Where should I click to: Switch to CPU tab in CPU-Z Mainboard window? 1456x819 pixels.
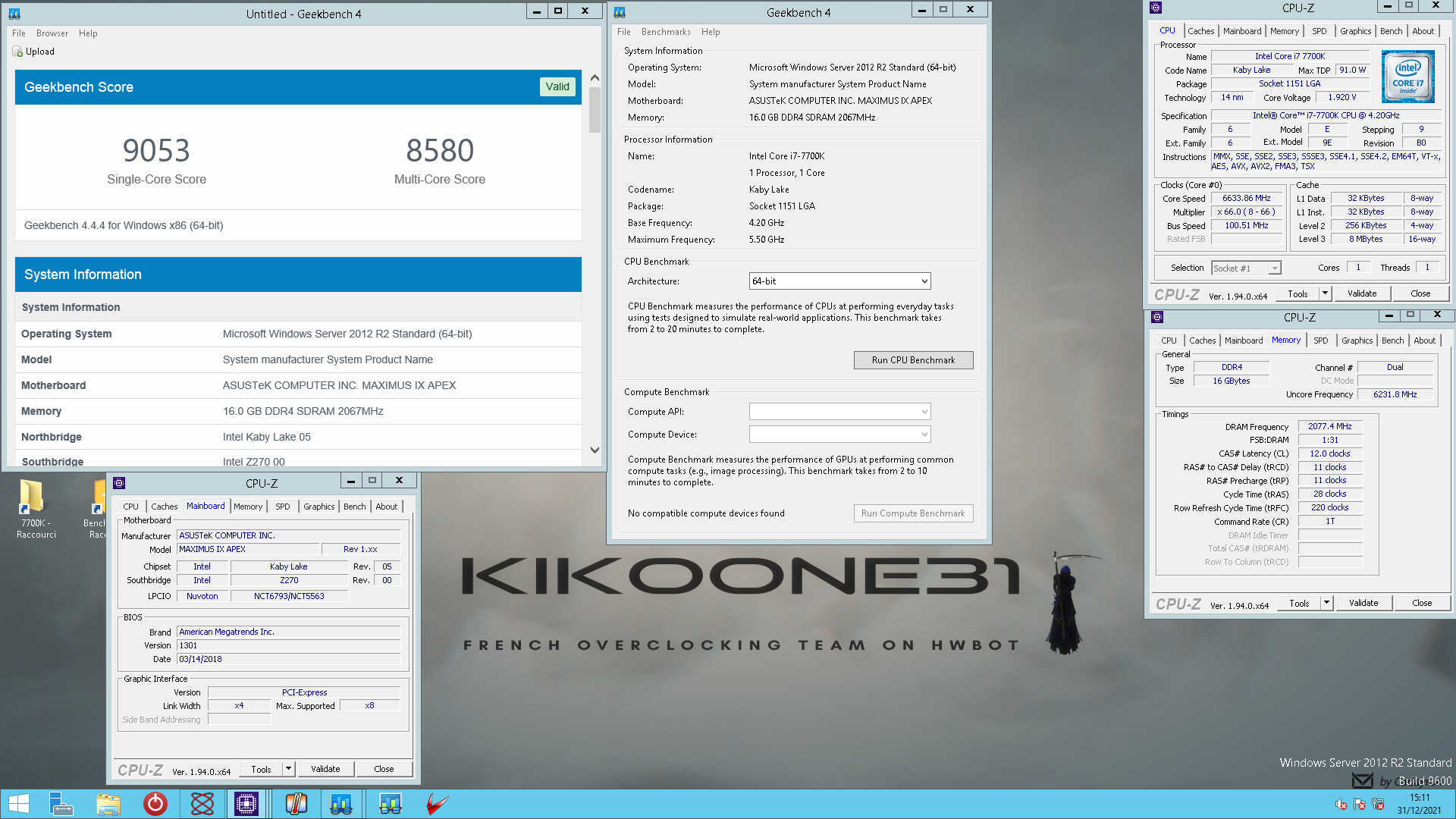(x=130, y=507)
